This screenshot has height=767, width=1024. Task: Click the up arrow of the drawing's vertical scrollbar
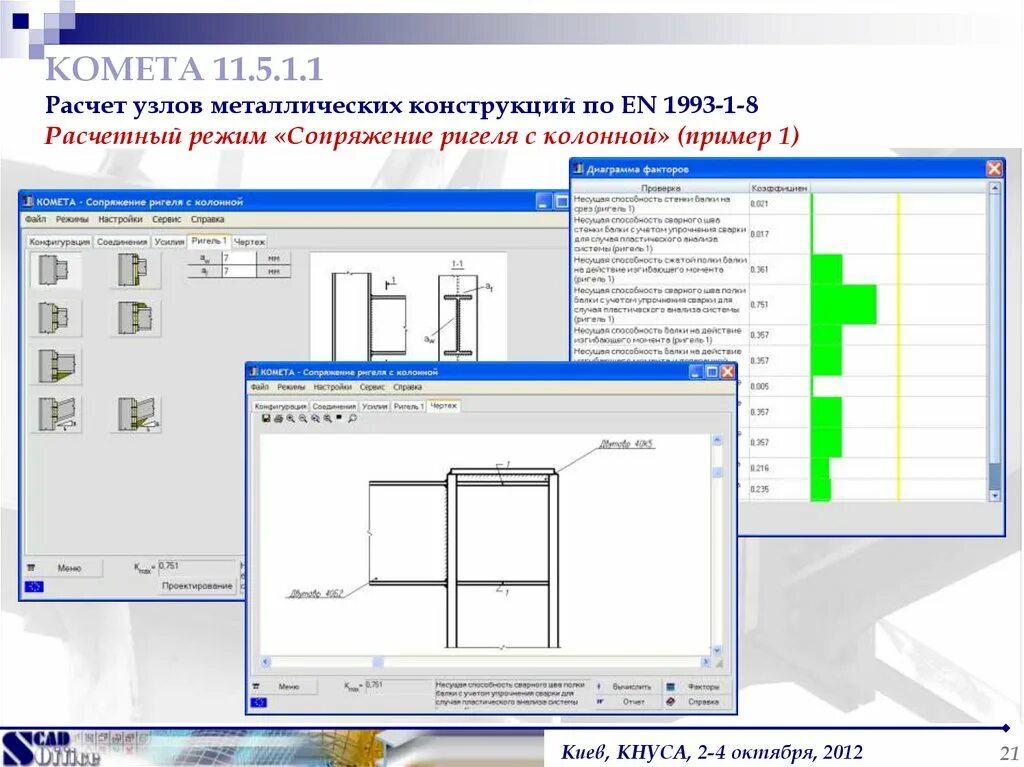click(717, 440)
